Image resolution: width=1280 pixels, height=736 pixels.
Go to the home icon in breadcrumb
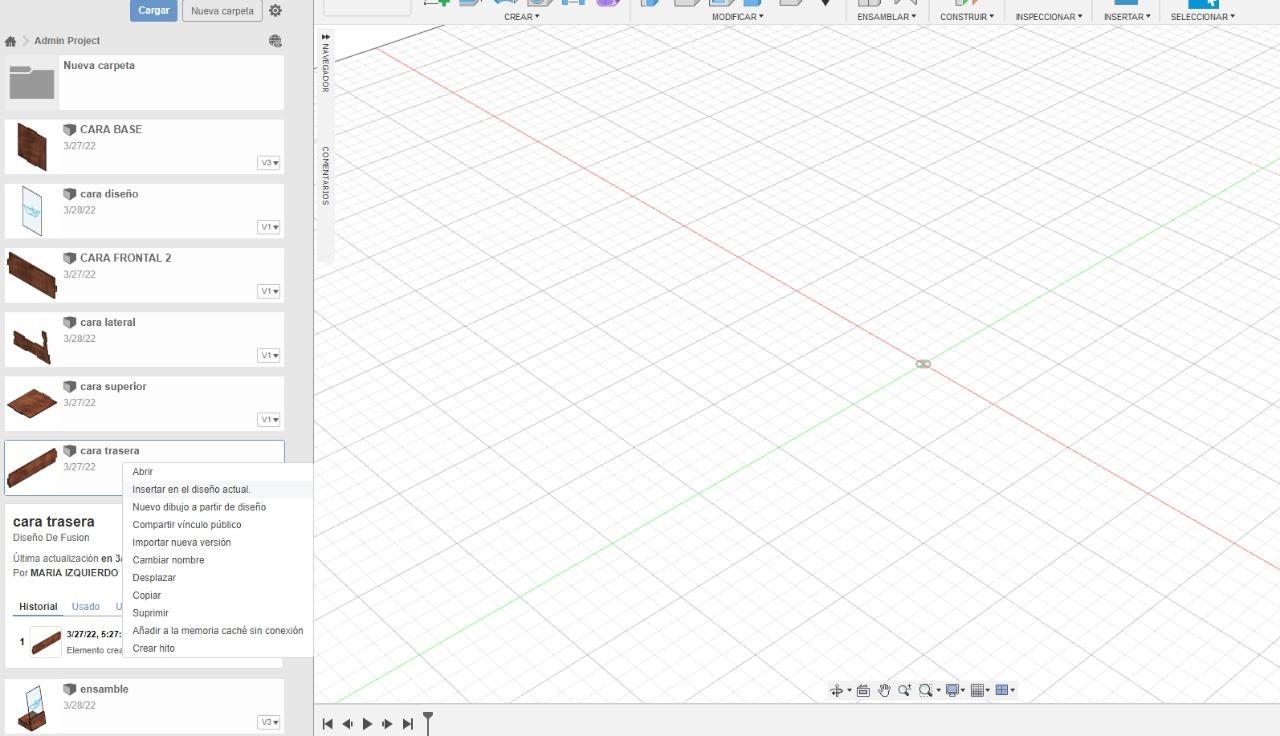tap(10, 41)
